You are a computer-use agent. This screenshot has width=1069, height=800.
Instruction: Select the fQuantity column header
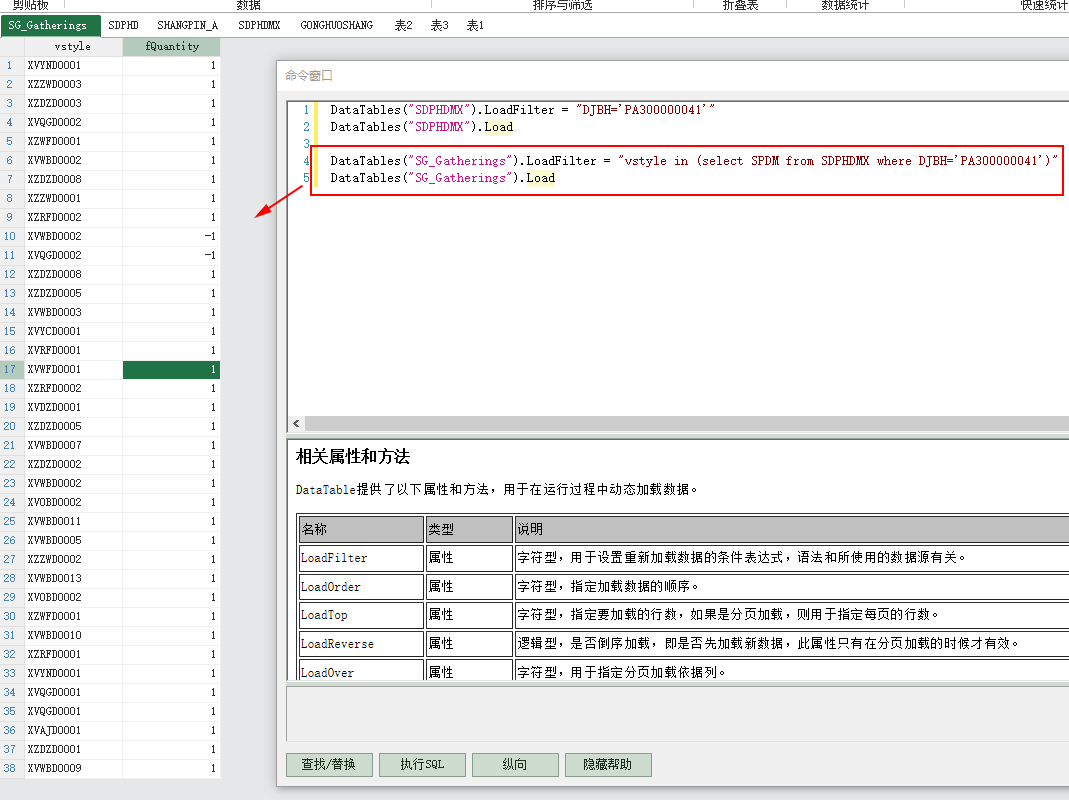[x=171, y=47]
